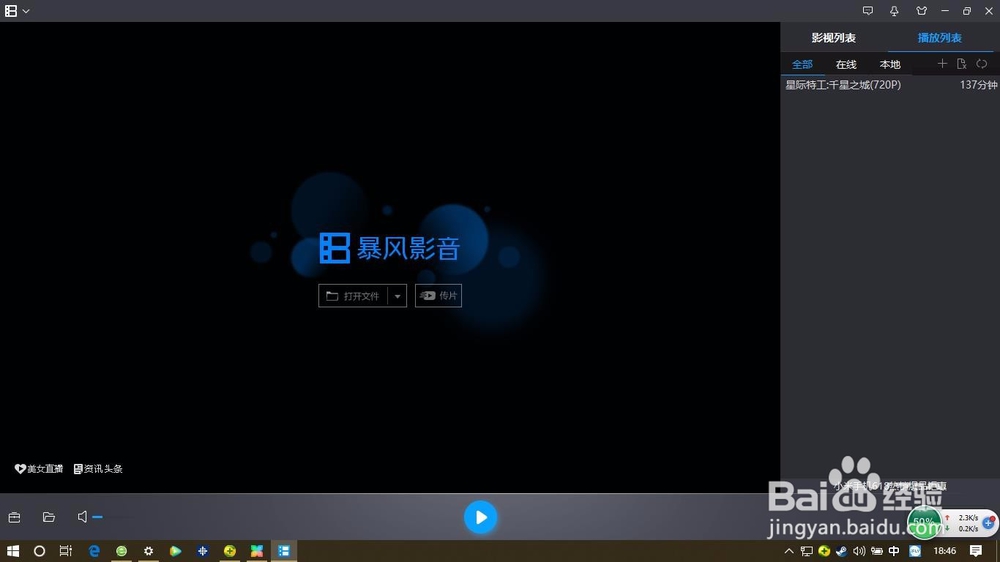Click the open-folder icon in the control bar

(48, 517)
